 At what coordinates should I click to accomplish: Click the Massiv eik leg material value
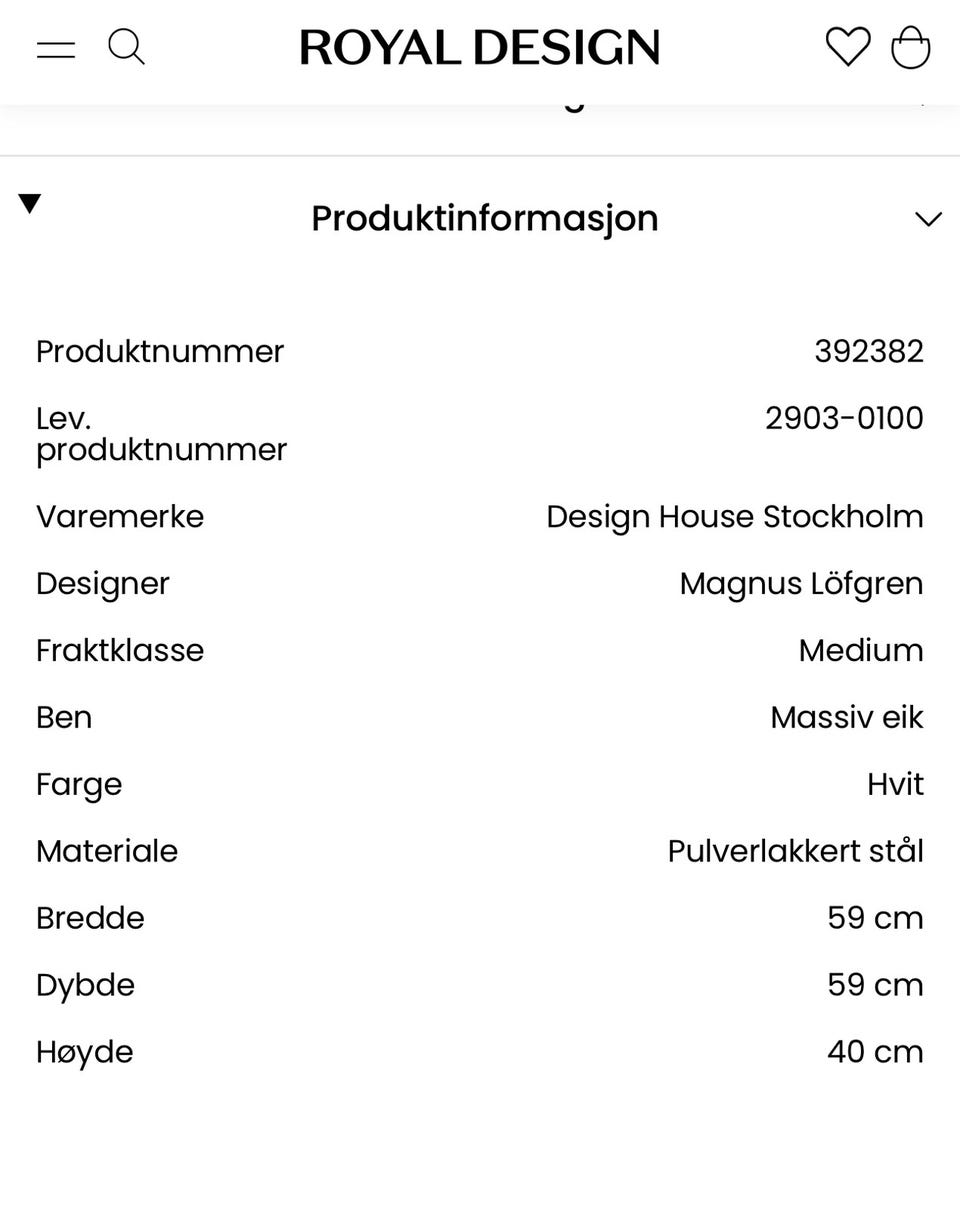pos(846,718)
